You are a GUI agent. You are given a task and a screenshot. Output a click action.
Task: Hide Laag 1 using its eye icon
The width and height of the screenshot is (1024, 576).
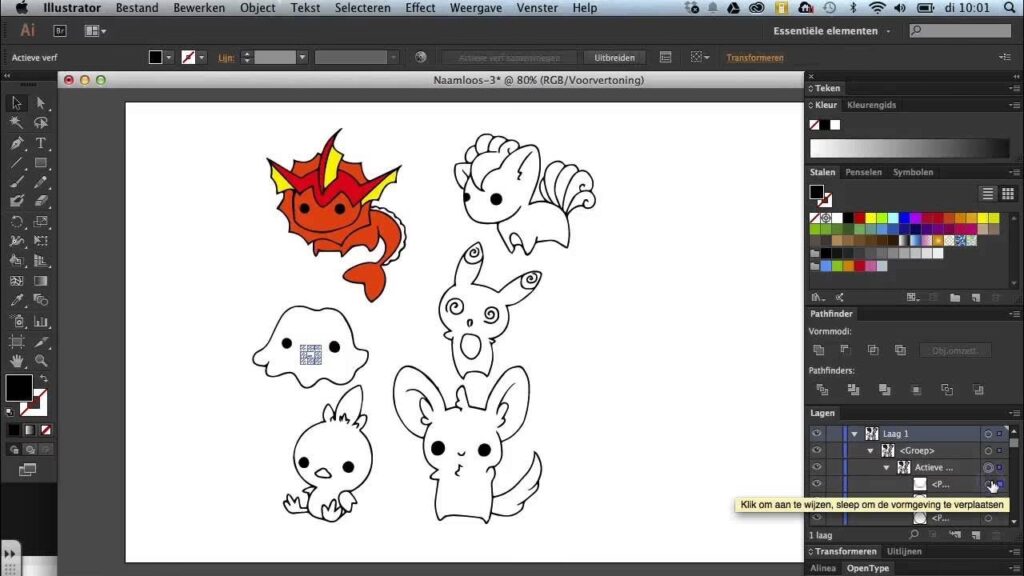click(817, 433)
